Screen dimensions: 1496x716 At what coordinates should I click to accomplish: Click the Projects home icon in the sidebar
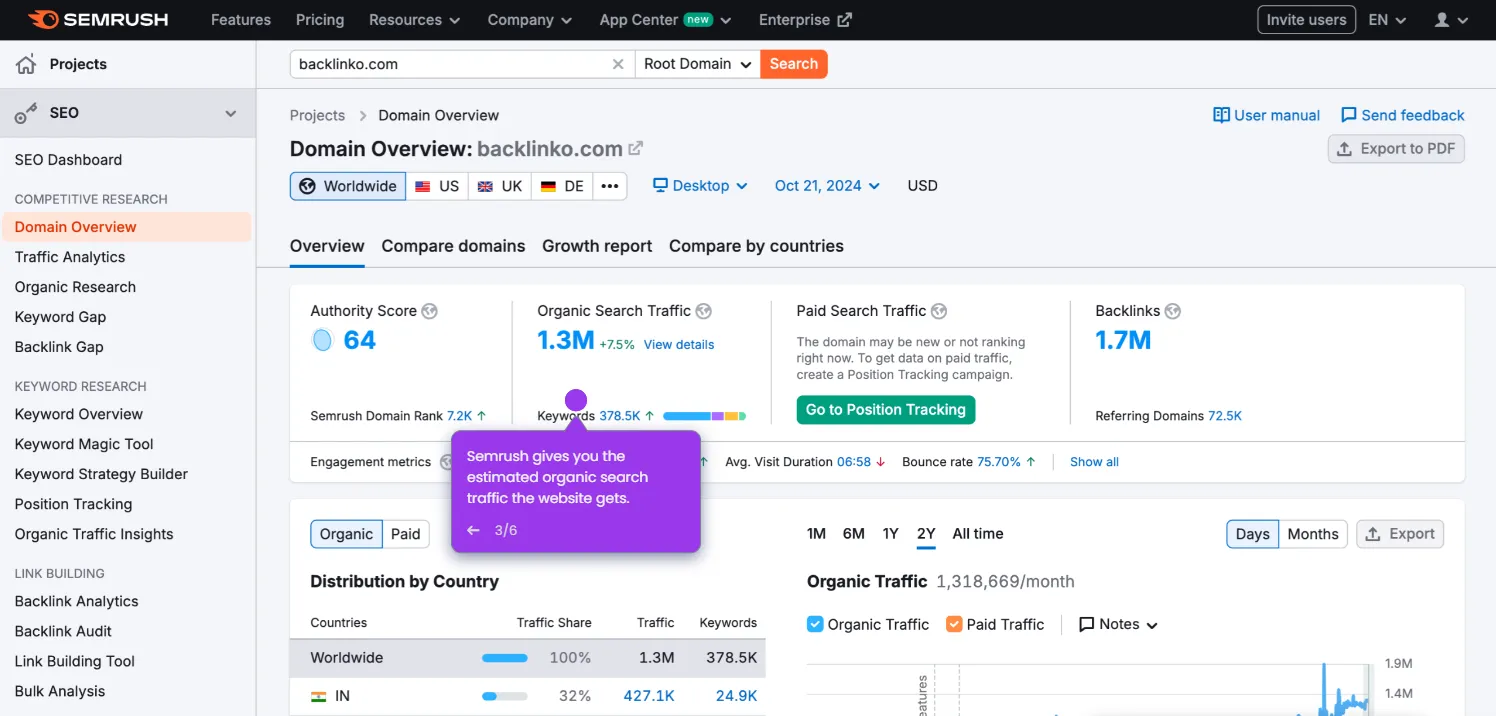pyautogui.click(x=28, y=63)
